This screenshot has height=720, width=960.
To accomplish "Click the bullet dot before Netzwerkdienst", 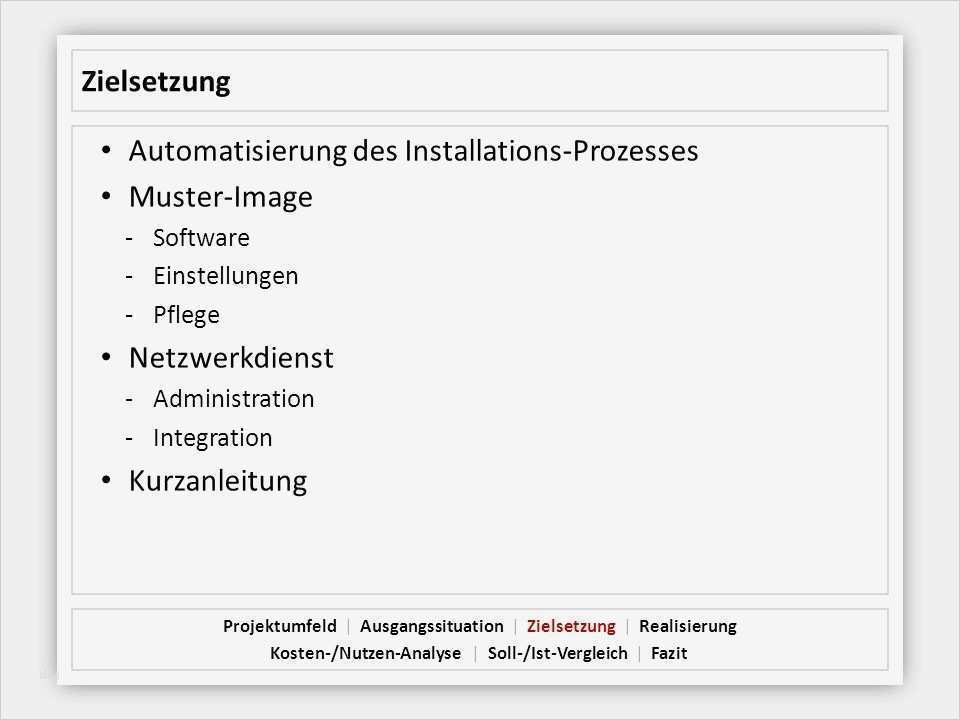I will (108, 358).
